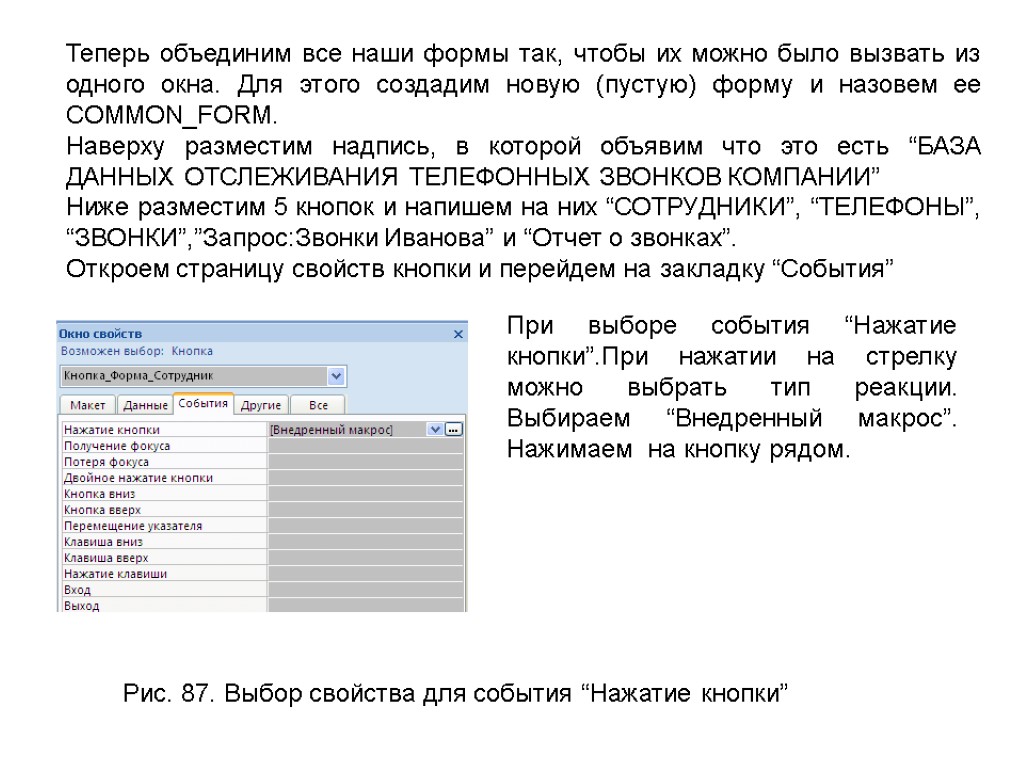Switch to the Другие tab
The width and height of the screenshot is (1024, 768).
pyautogui.click(x=261, y=406)
